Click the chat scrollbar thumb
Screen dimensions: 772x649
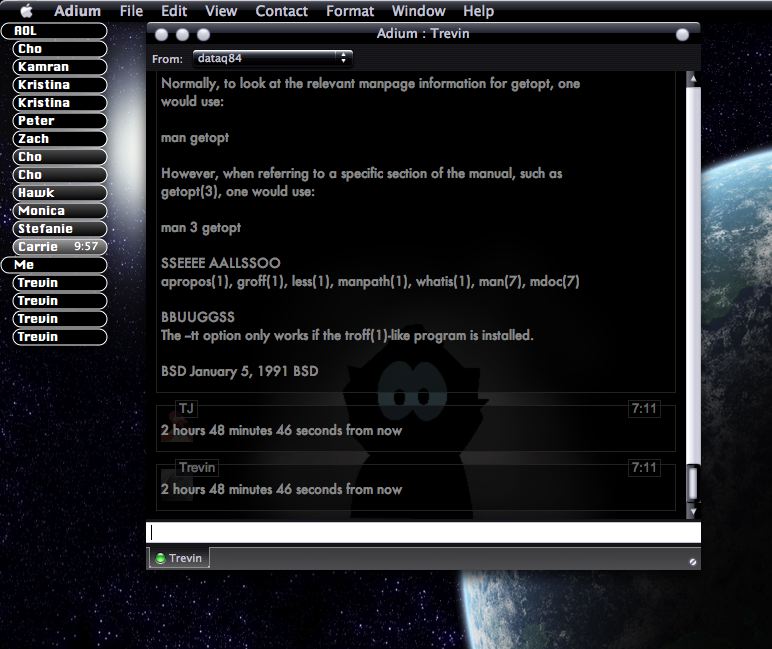(x=693, y=482)
